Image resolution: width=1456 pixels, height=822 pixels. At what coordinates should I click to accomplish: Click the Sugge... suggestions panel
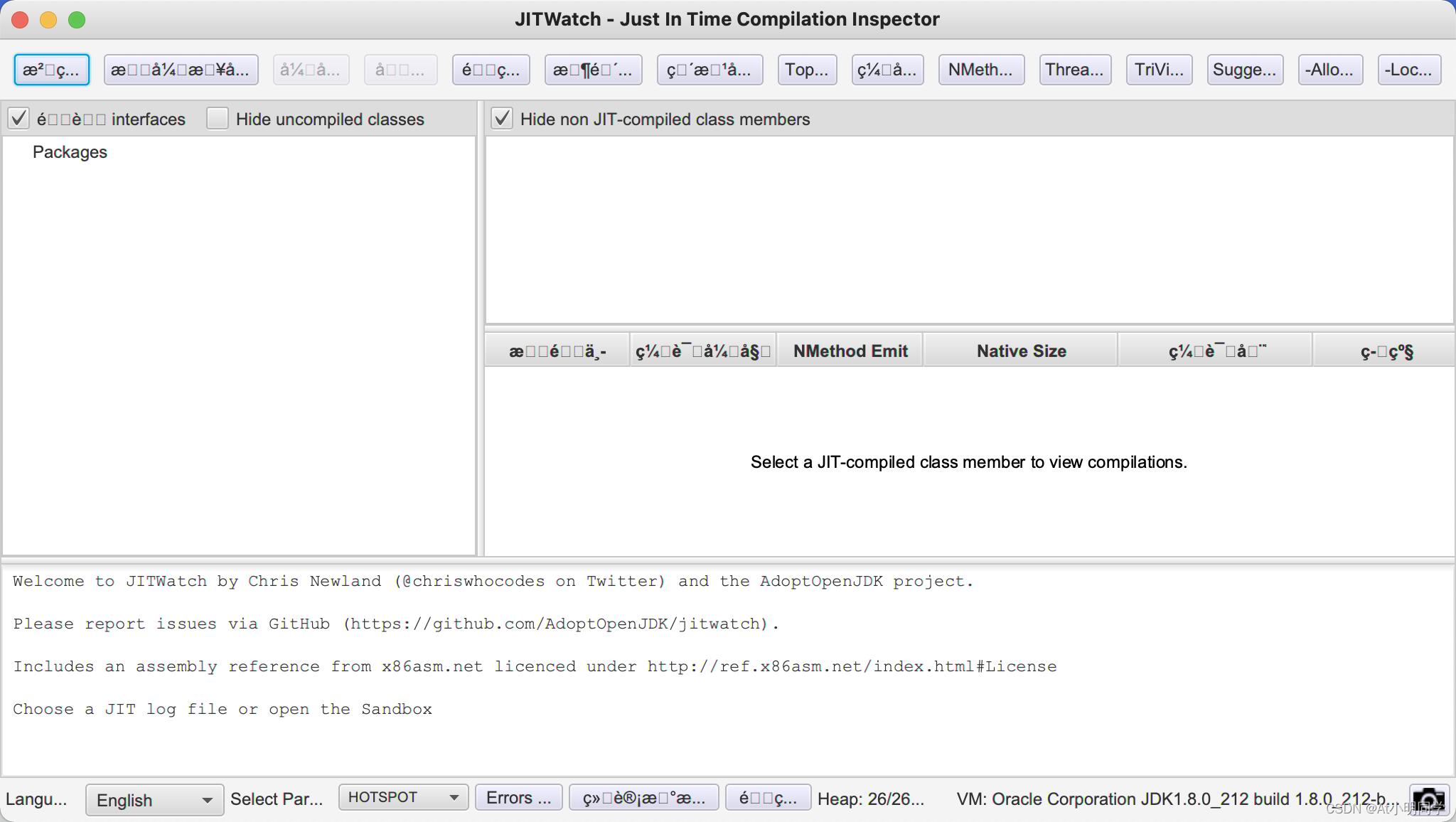[x=1244, y=69]
